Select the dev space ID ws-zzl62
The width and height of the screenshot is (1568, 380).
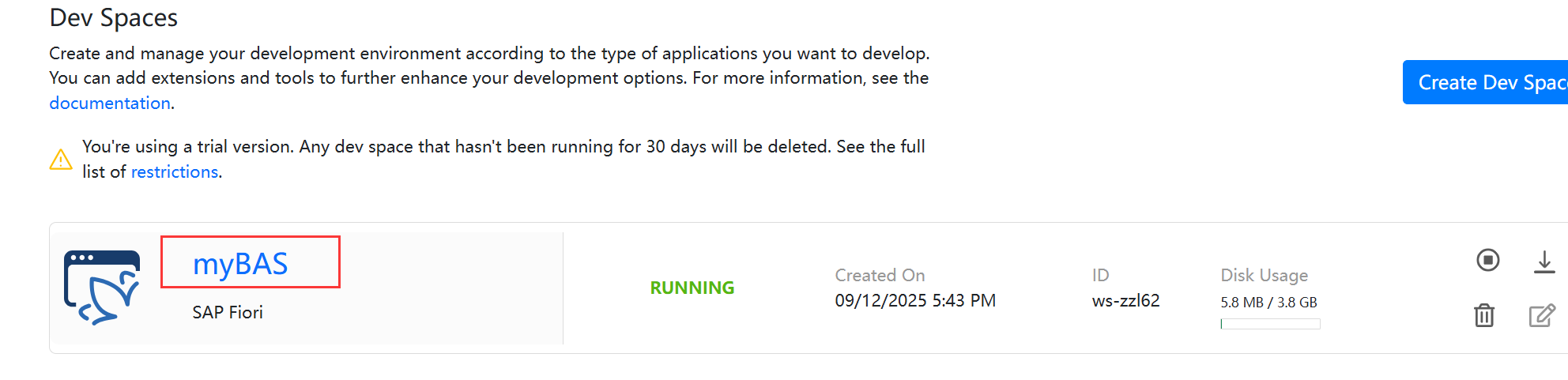1125,300
